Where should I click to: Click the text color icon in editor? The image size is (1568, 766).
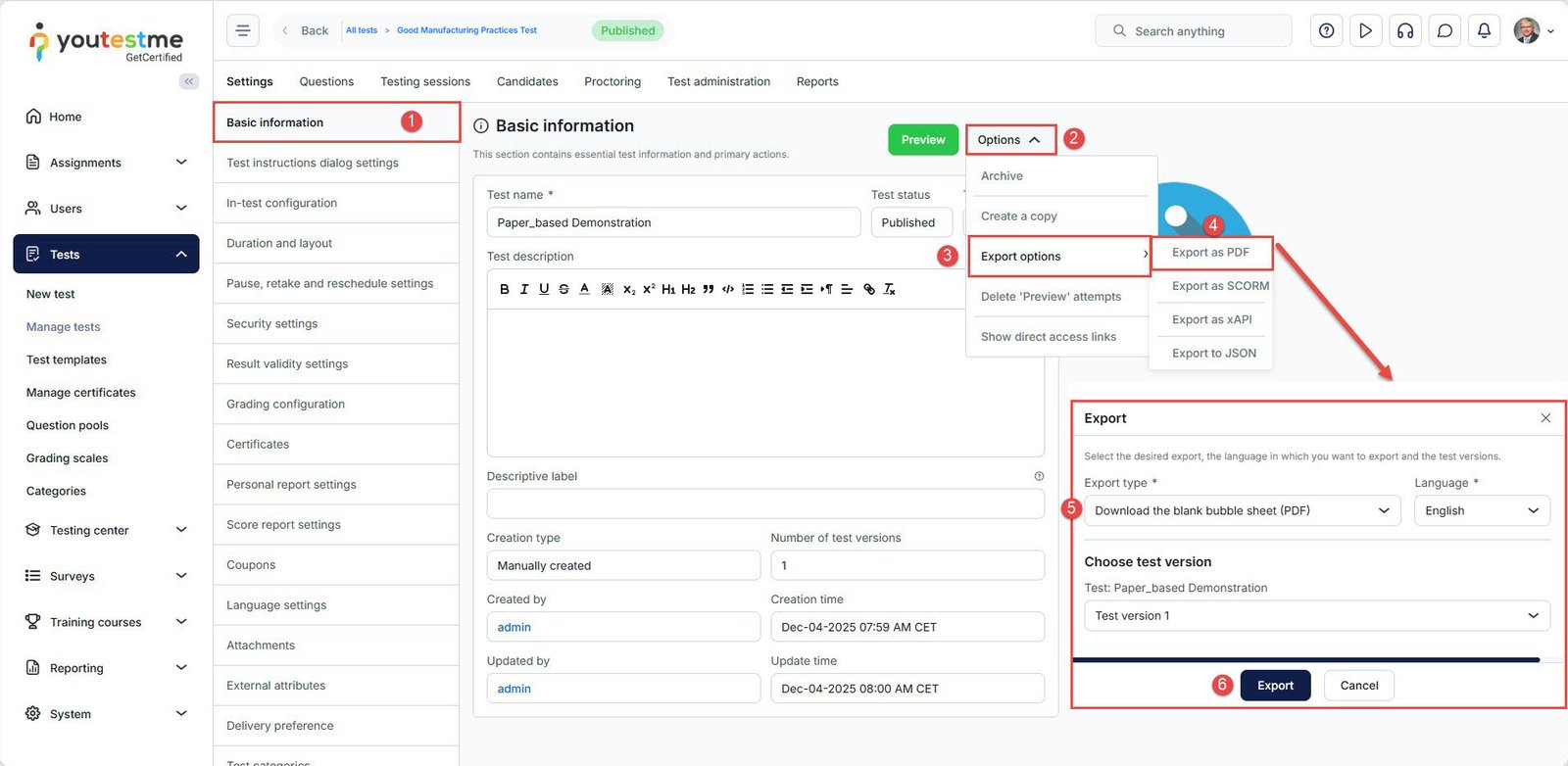tap(584, 289)
